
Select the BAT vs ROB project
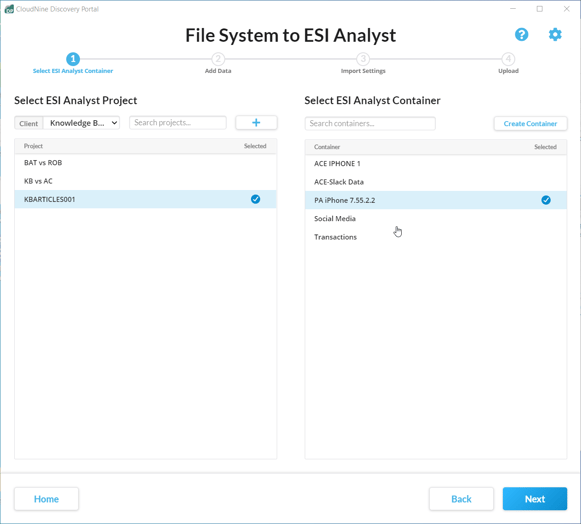[146, 163]
